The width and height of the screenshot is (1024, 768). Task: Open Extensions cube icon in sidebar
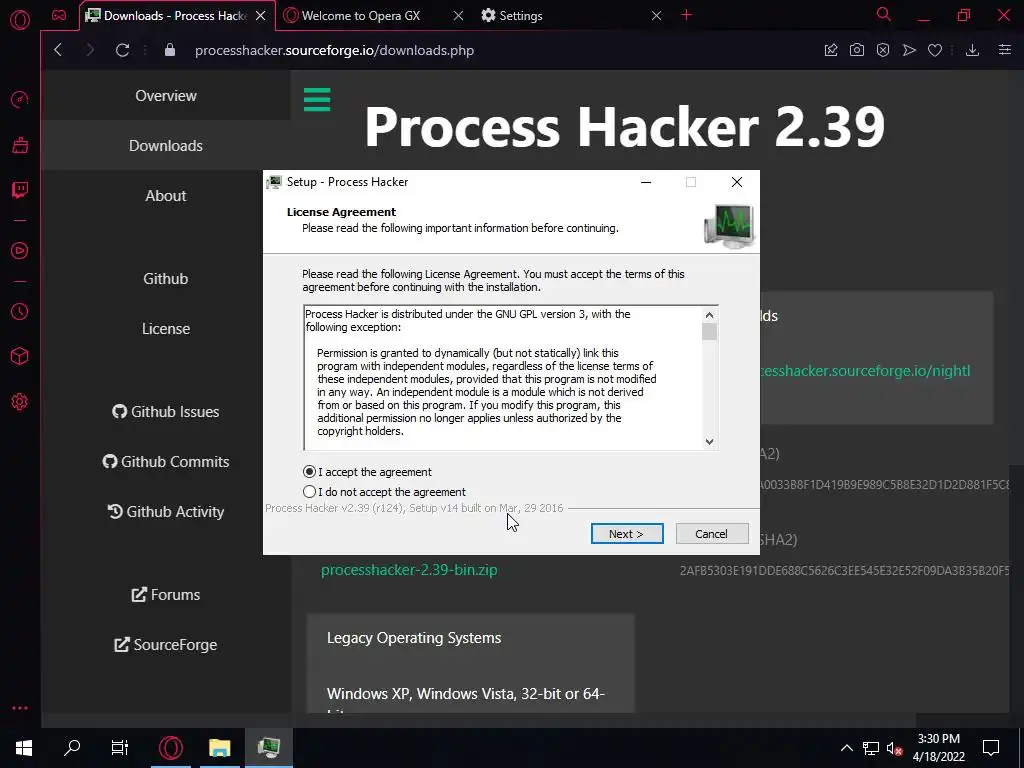[x=20, y=356]
